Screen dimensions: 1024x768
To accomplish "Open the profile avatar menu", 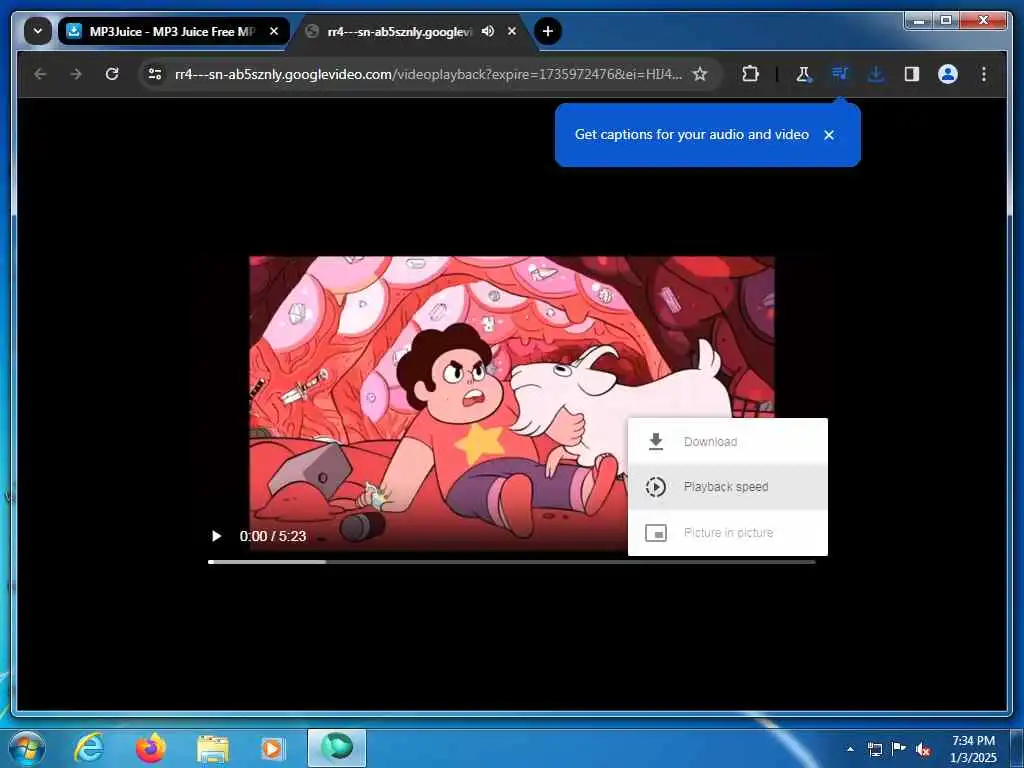I will click(948, 74).
